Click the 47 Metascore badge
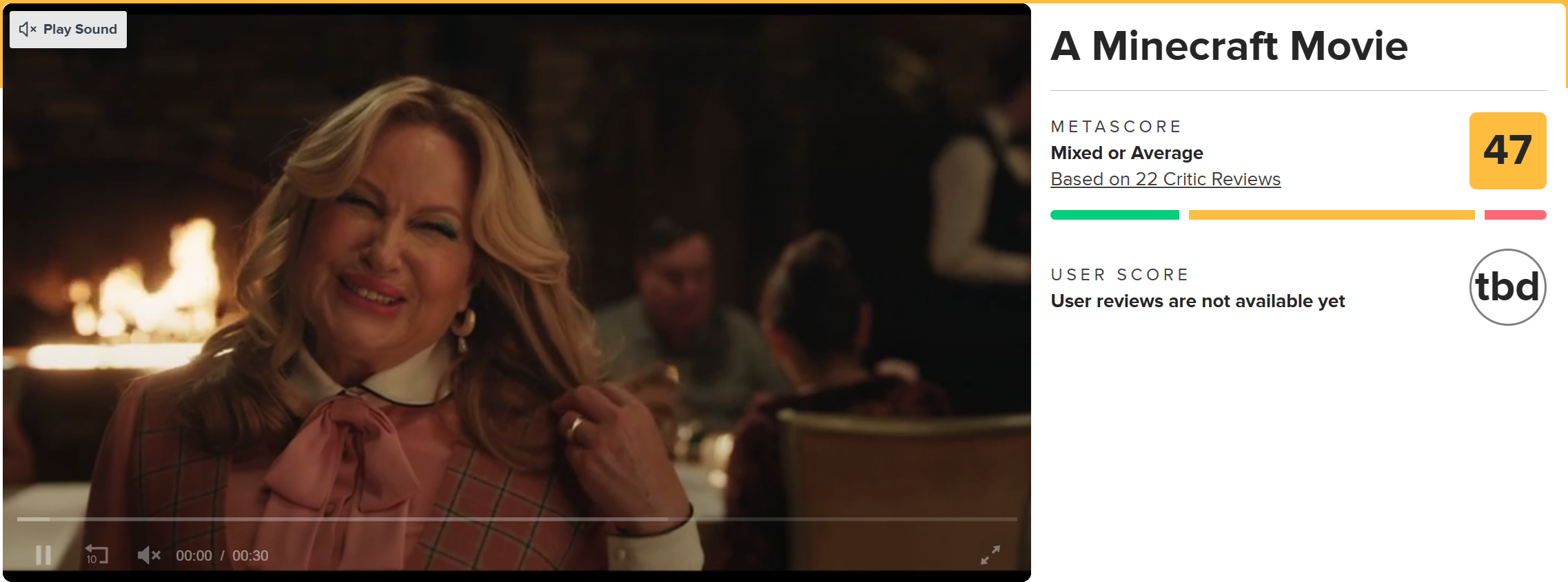1568x582 pixels. pyautogui.click(x=1507, y=151)
